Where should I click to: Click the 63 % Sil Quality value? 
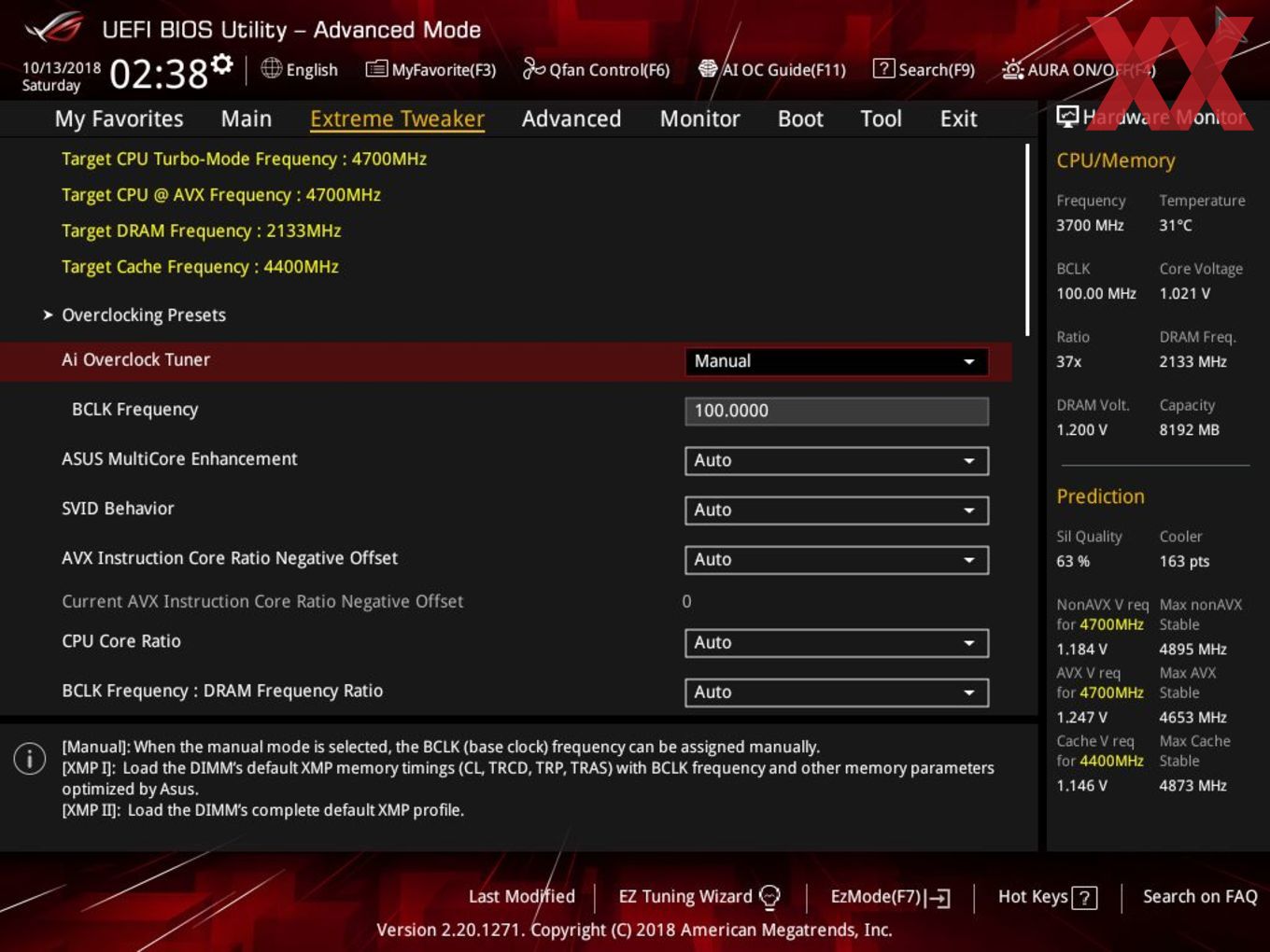[x=1073, y=561]
